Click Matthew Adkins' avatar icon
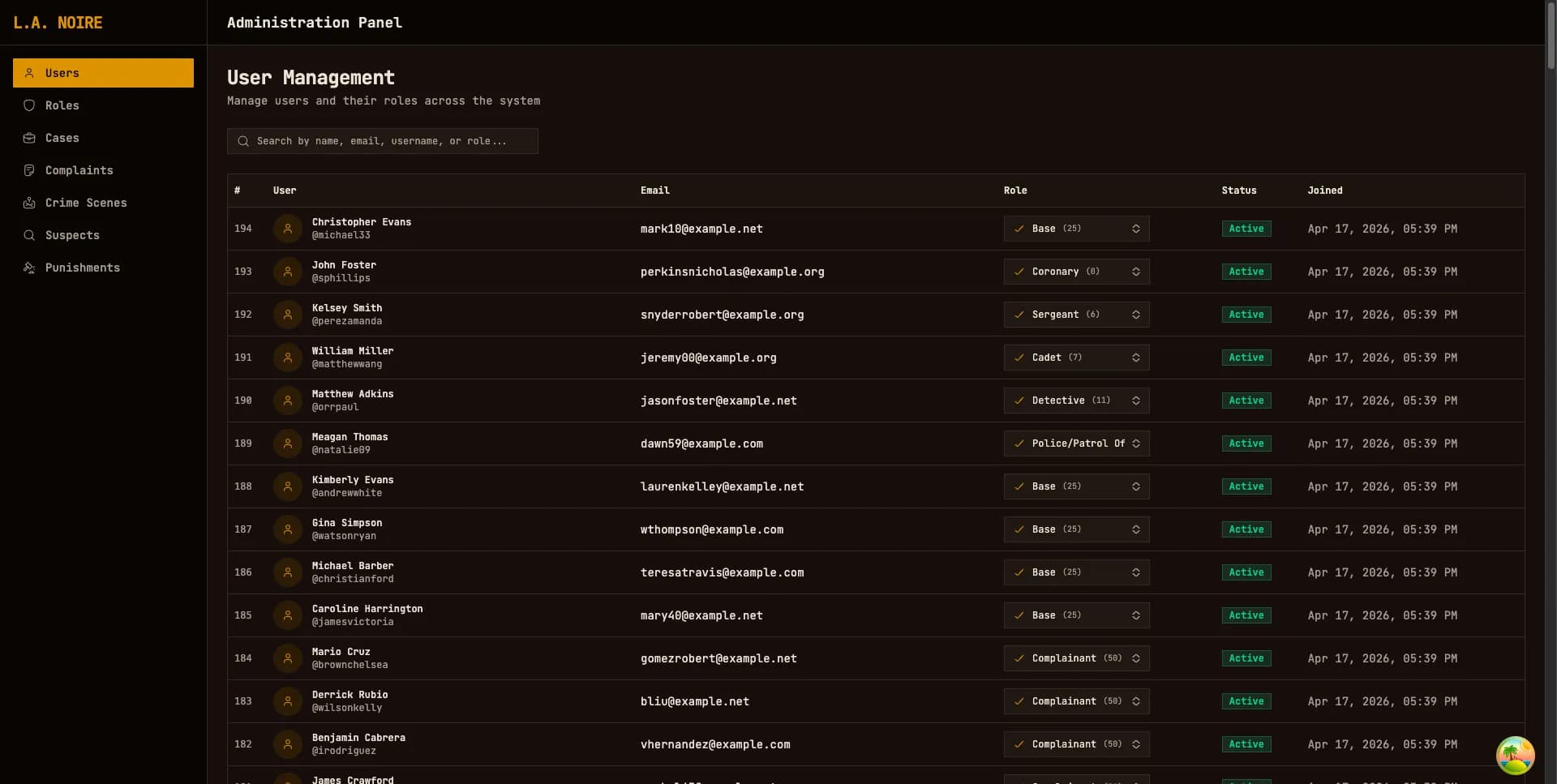The width and height of the screenshot is (1557, 784). click(x=288, y=401)
